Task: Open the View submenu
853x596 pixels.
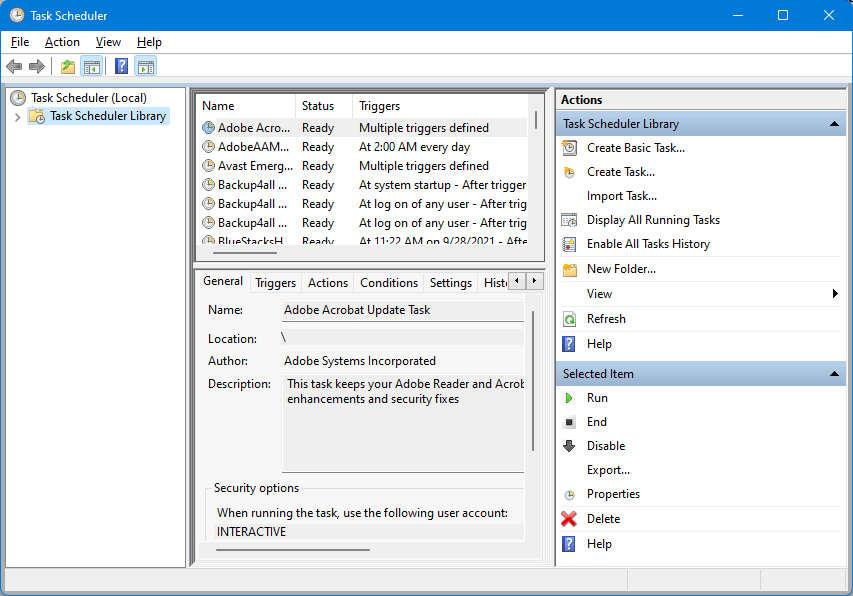Action: 598,293
